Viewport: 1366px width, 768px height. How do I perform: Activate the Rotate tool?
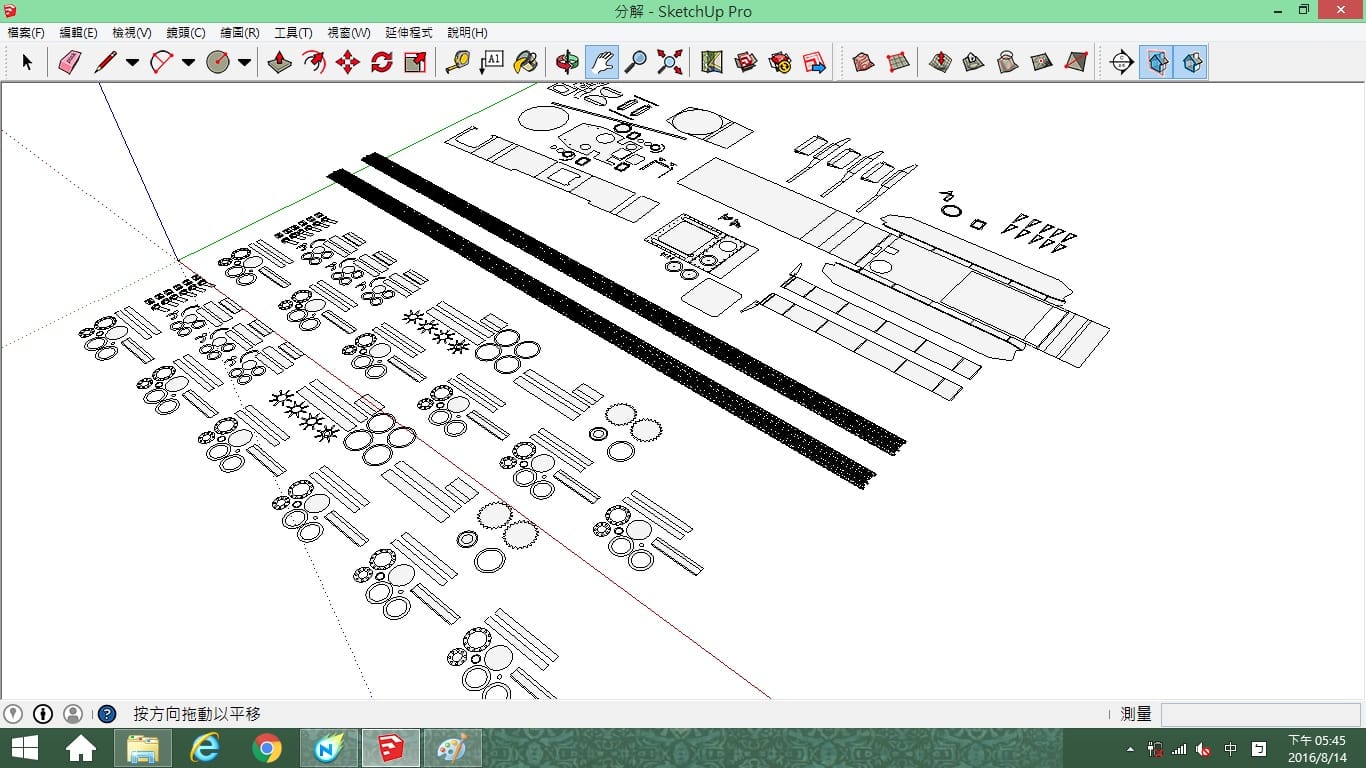[382, 62]
